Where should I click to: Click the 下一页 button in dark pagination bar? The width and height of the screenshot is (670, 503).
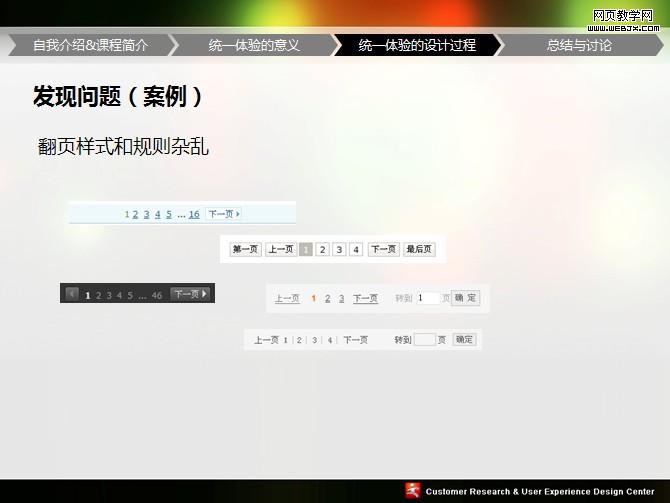190,294
